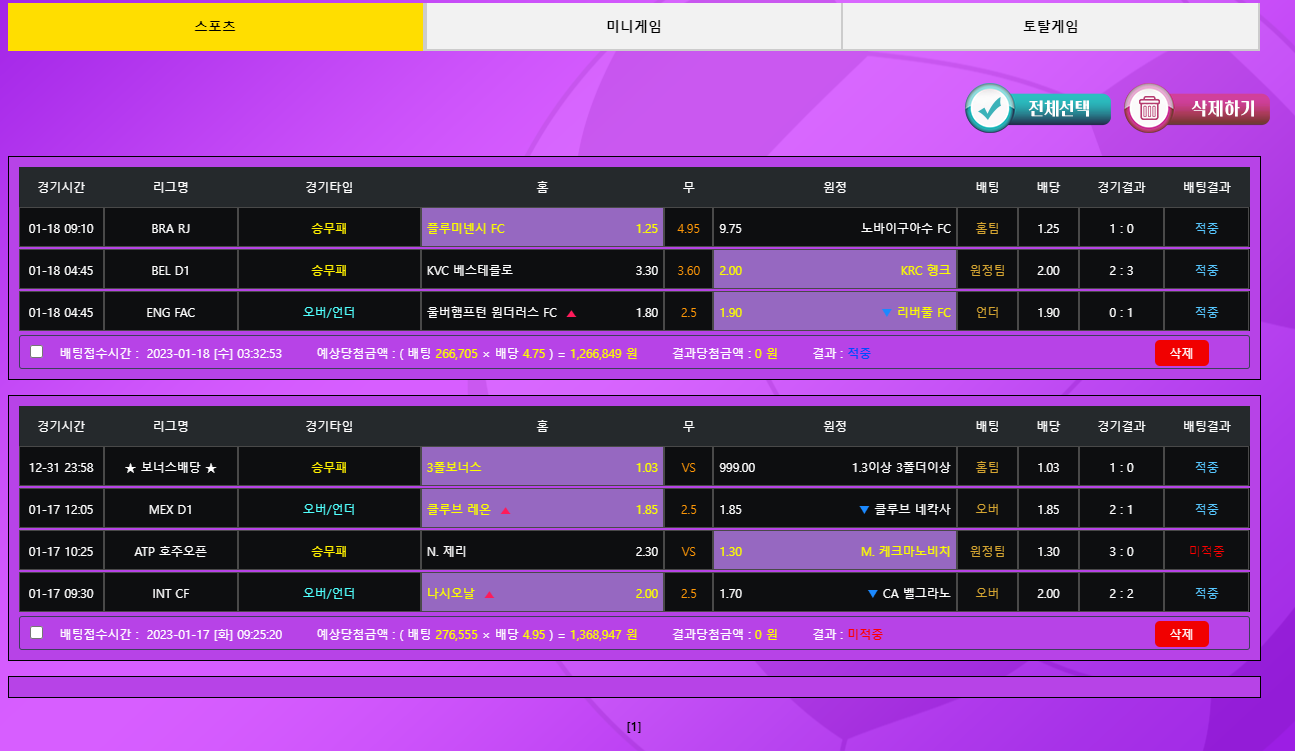Open the 토탈게임 tab
This screenshot has height=751, width=1295.
click(x=1050, y=27)
